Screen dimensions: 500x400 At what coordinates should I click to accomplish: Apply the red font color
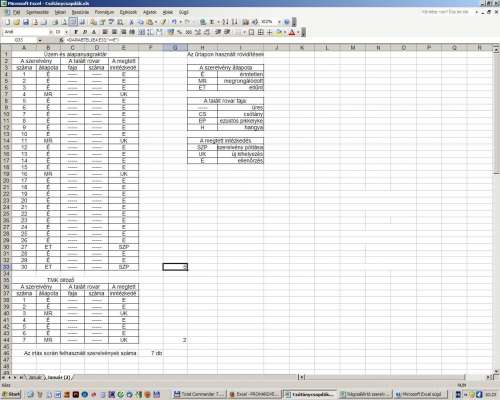click(x=292, y=32)
